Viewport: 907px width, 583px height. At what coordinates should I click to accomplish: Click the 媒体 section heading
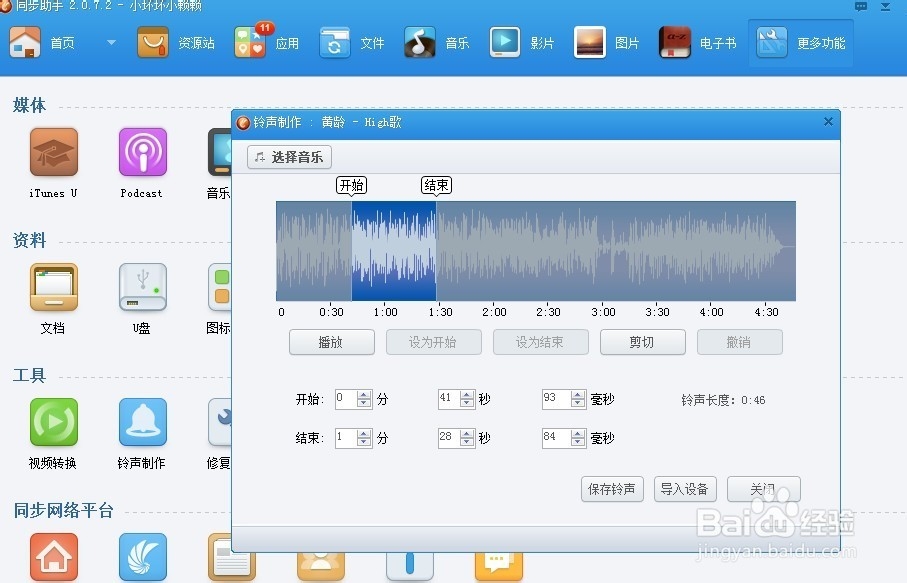[30, 105]
